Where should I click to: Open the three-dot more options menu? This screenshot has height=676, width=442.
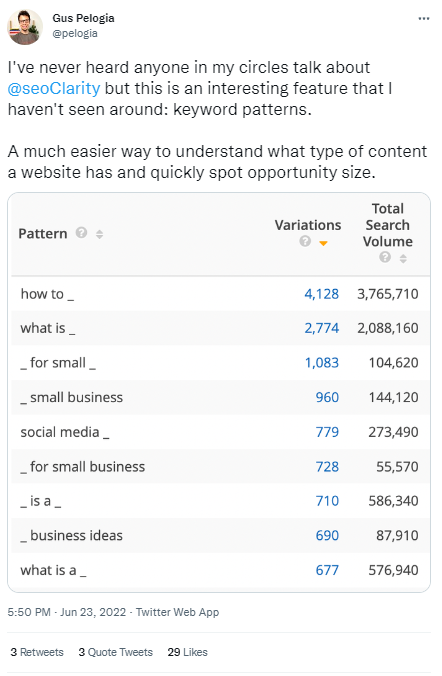(x=423, y=19)
